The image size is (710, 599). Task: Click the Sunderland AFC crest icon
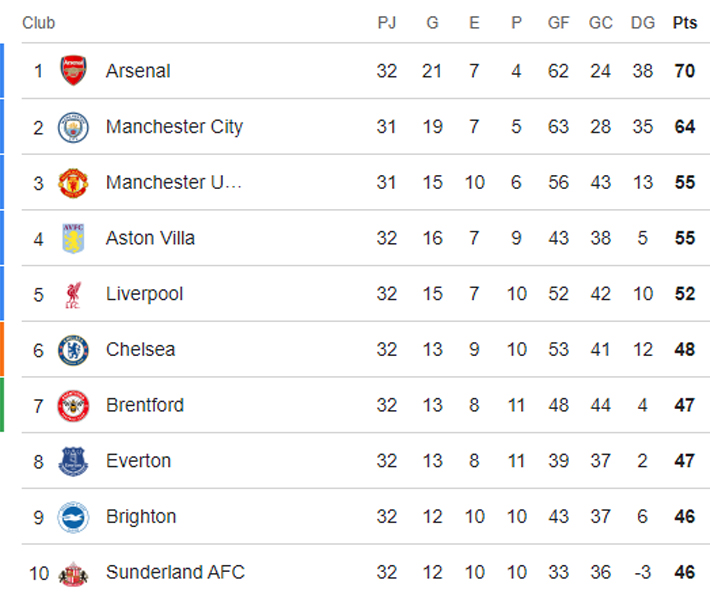coord(73,573)
